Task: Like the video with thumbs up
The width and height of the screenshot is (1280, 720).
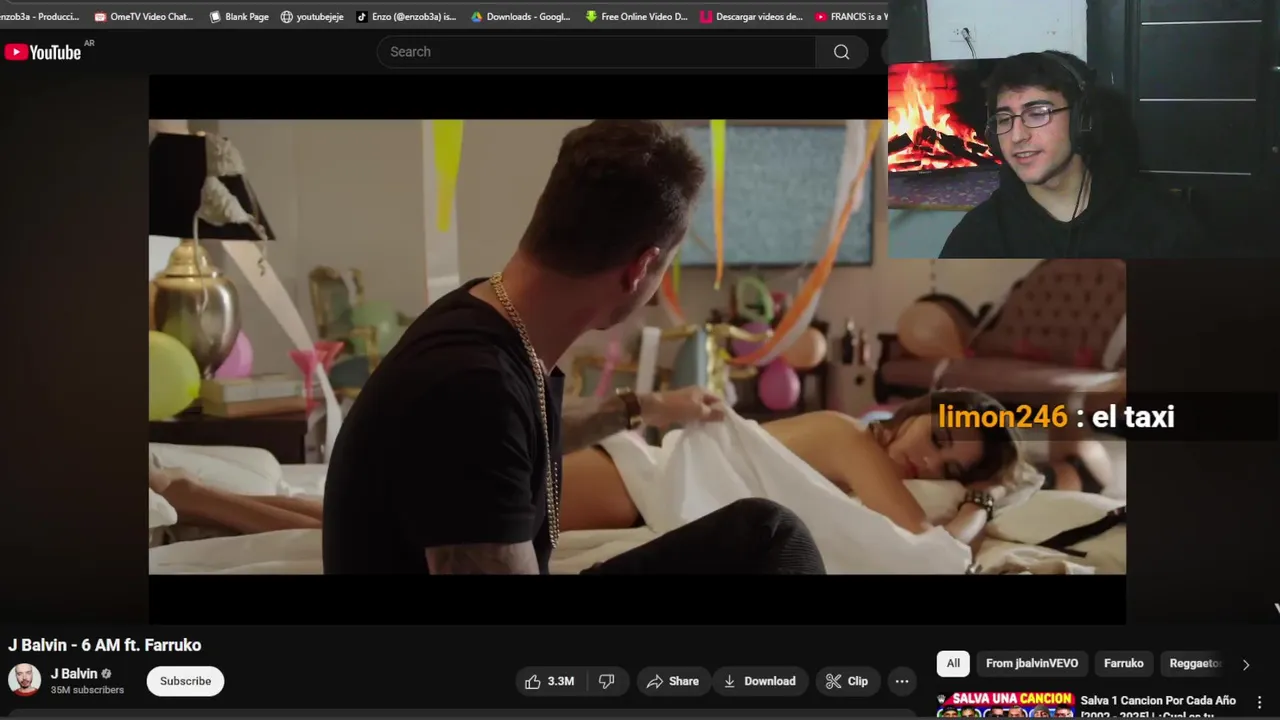Action: point(549,681)
